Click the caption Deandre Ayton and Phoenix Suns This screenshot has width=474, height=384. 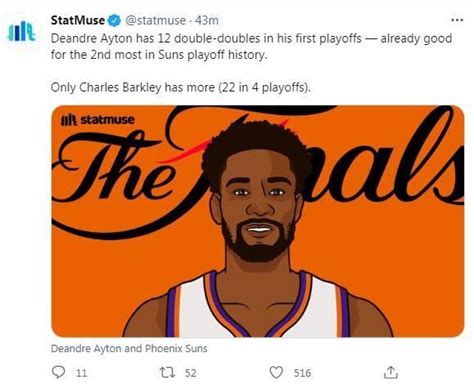129,349
